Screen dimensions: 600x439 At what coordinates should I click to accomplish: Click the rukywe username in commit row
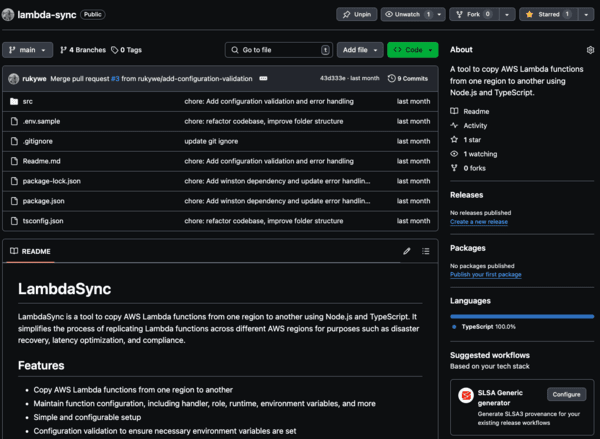pyautogui.click(x=34, y=79)
